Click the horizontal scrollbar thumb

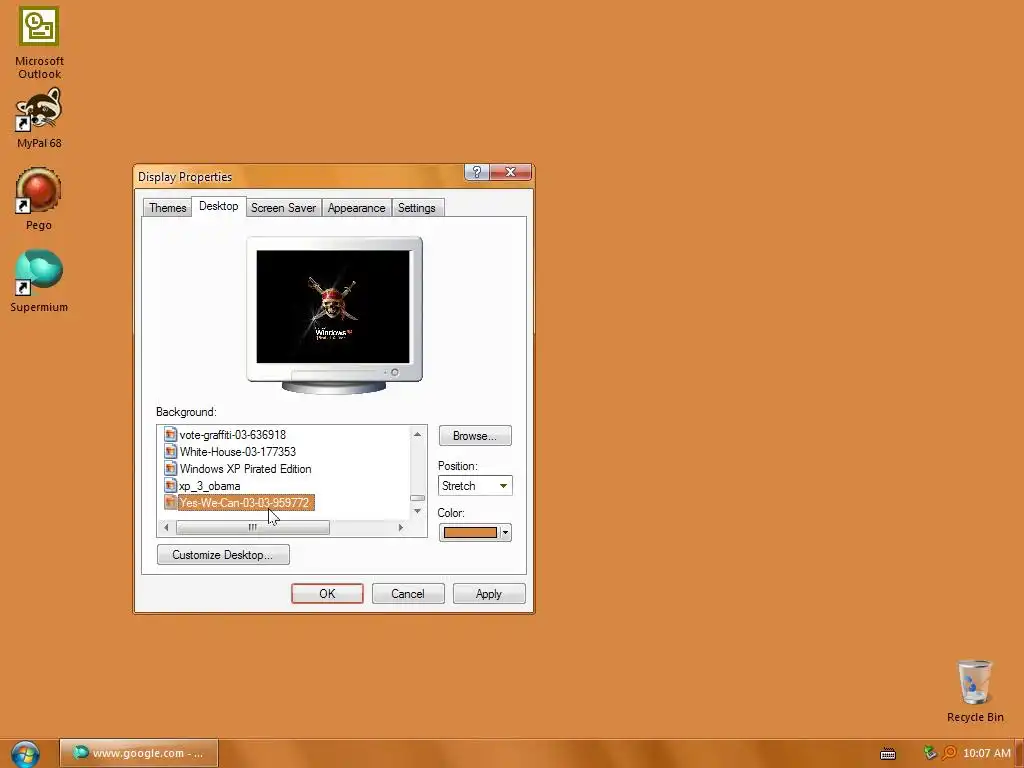click(253, 528)
